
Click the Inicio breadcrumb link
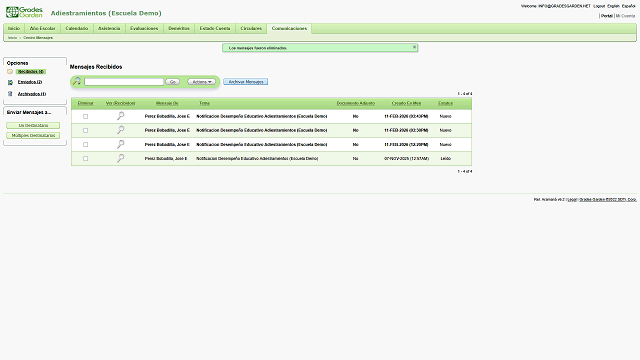(13, 38)
